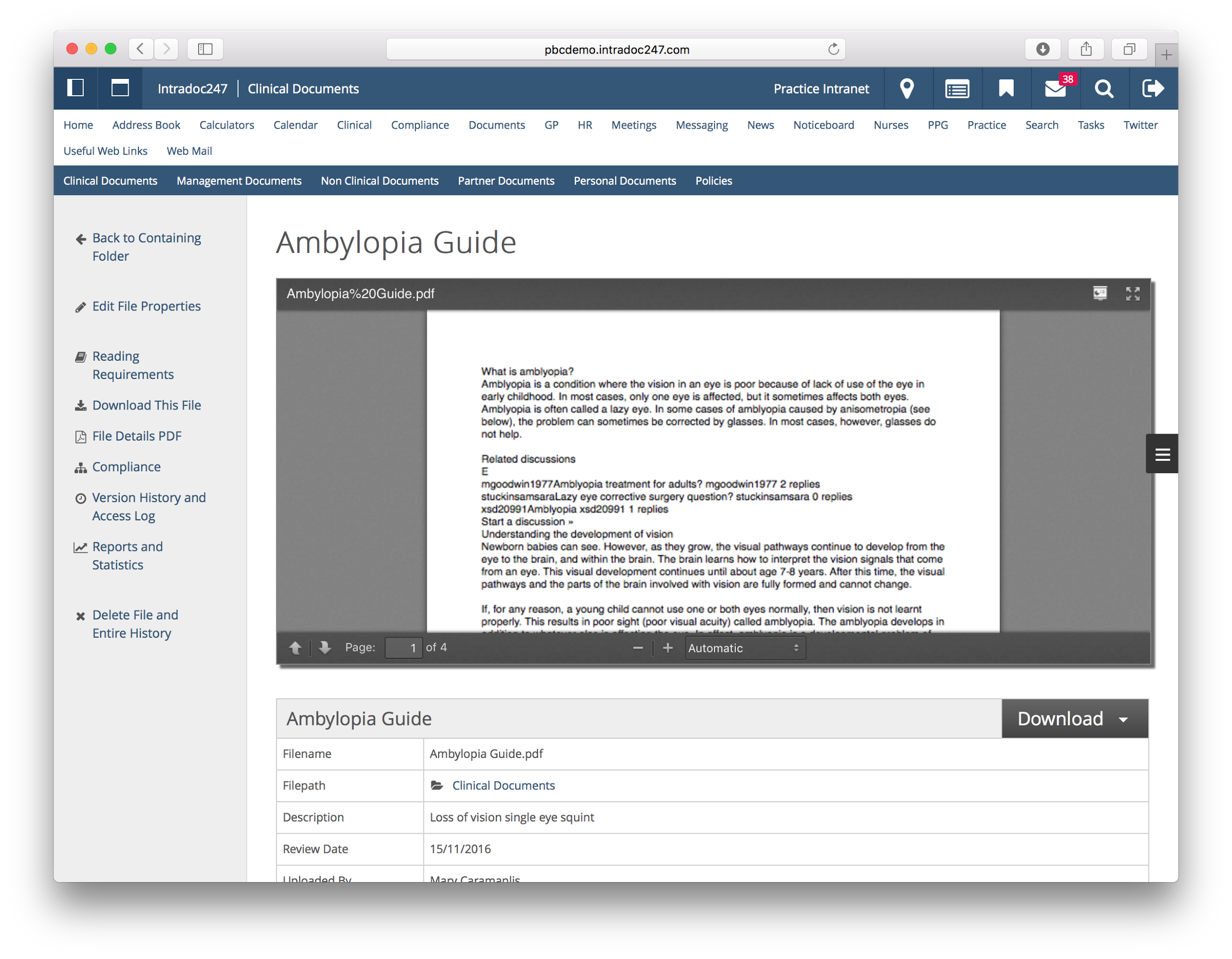Image resolution: width=1232 pixels, height=959 pixels.
Task: Open a new Safari tab
Action: 1166,55
